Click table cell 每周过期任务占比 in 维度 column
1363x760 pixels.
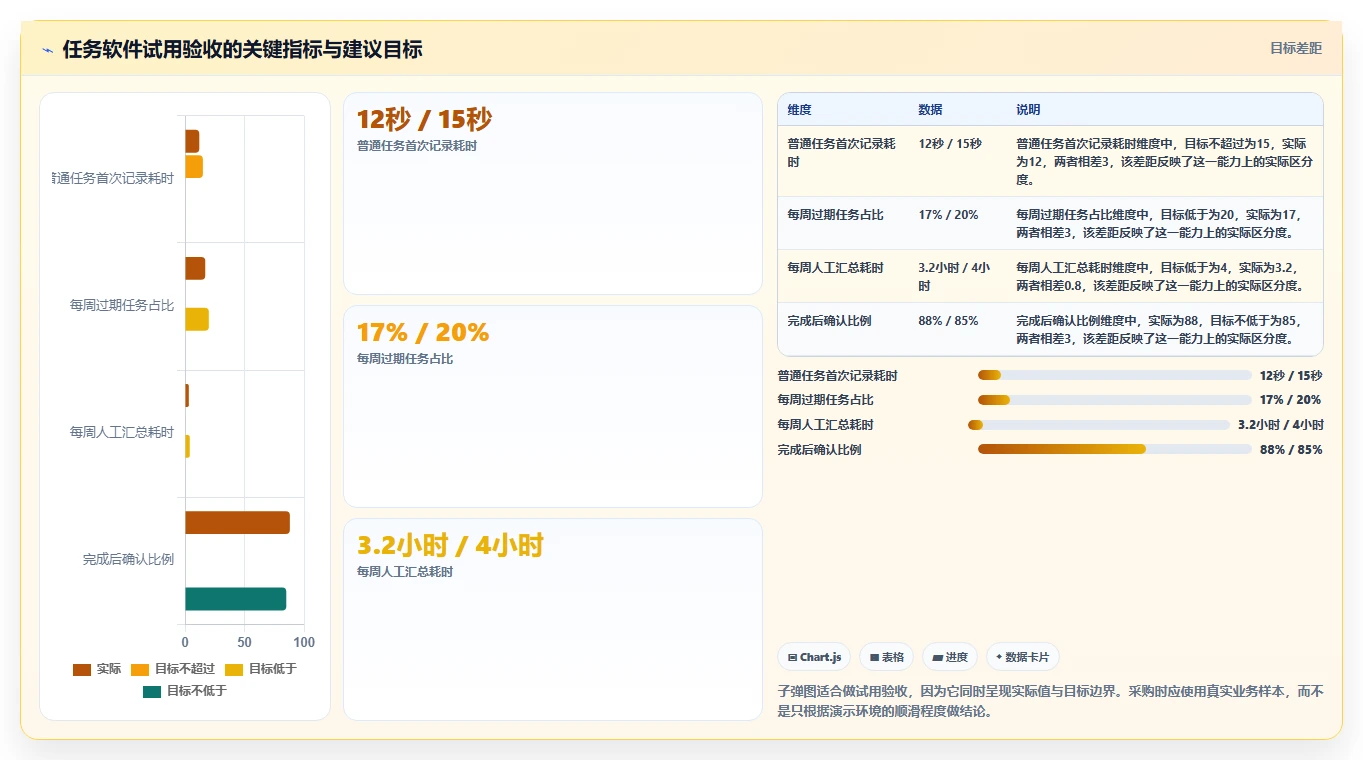[843, 223]
